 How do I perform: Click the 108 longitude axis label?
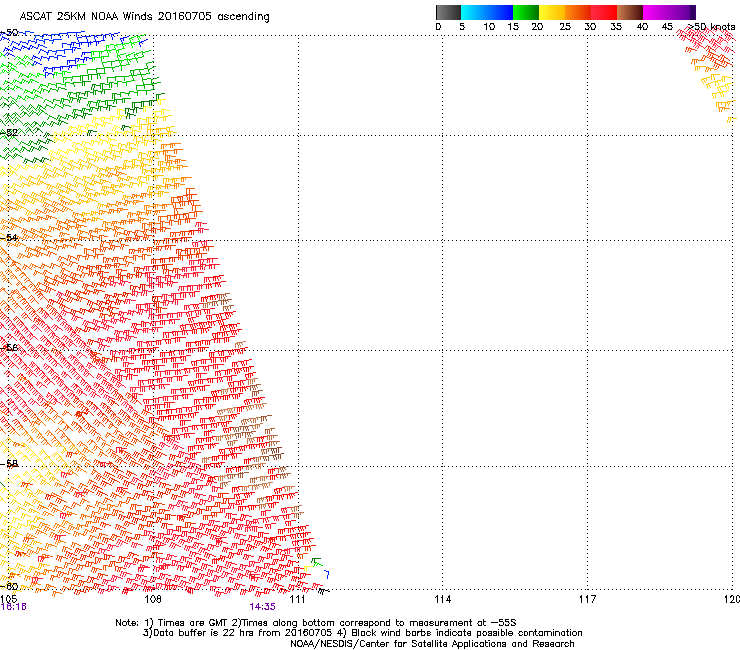(x=153, y=599)
